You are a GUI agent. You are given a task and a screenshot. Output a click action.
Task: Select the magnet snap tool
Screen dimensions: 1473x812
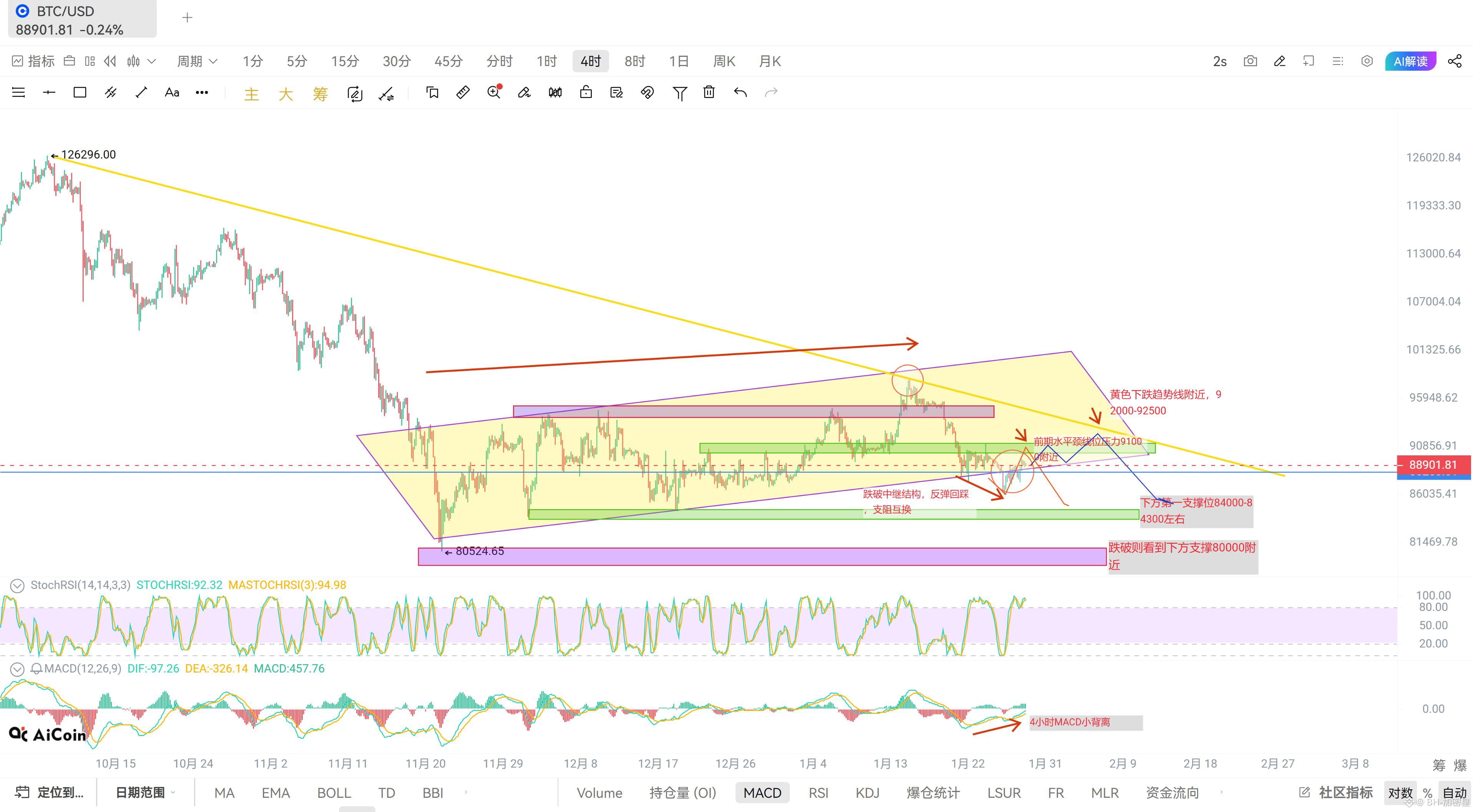tap(647, 92)
